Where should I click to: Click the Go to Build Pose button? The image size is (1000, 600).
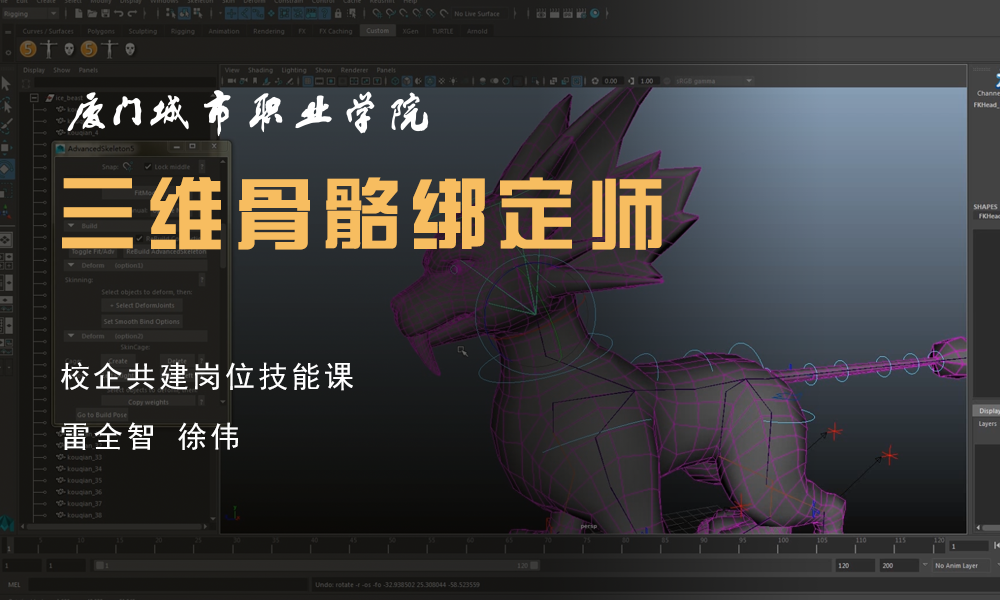(102, 414)
